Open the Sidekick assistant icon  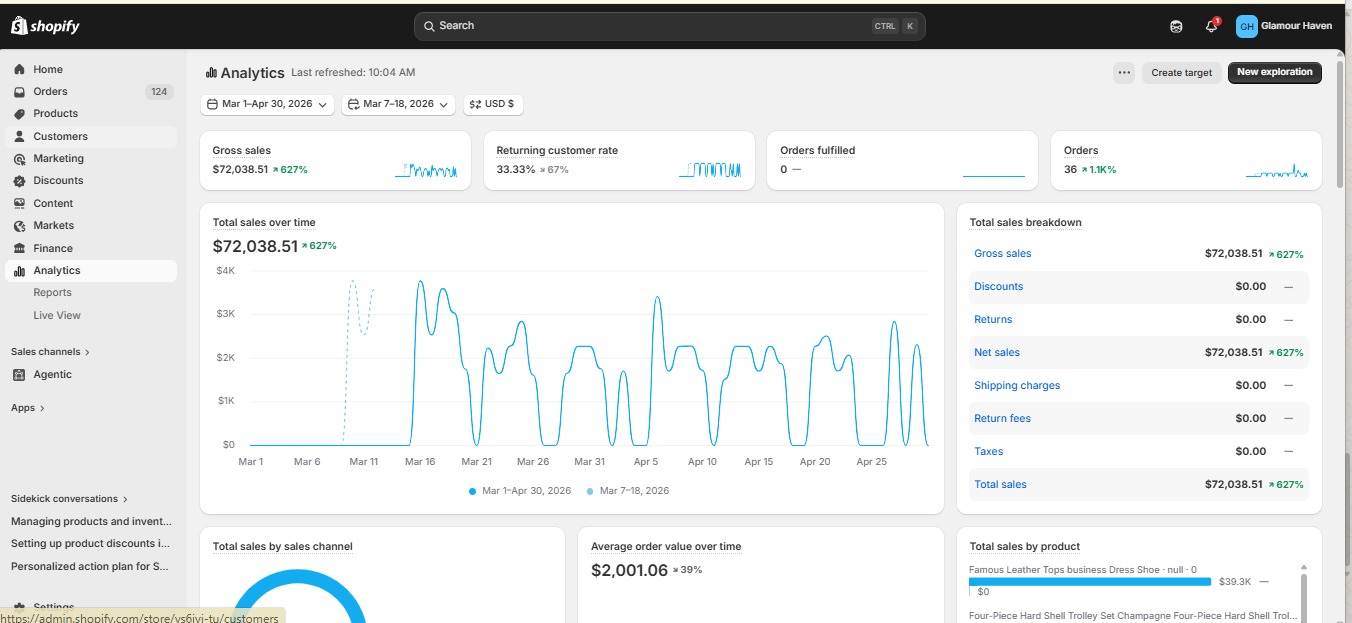click(1176, 26)
